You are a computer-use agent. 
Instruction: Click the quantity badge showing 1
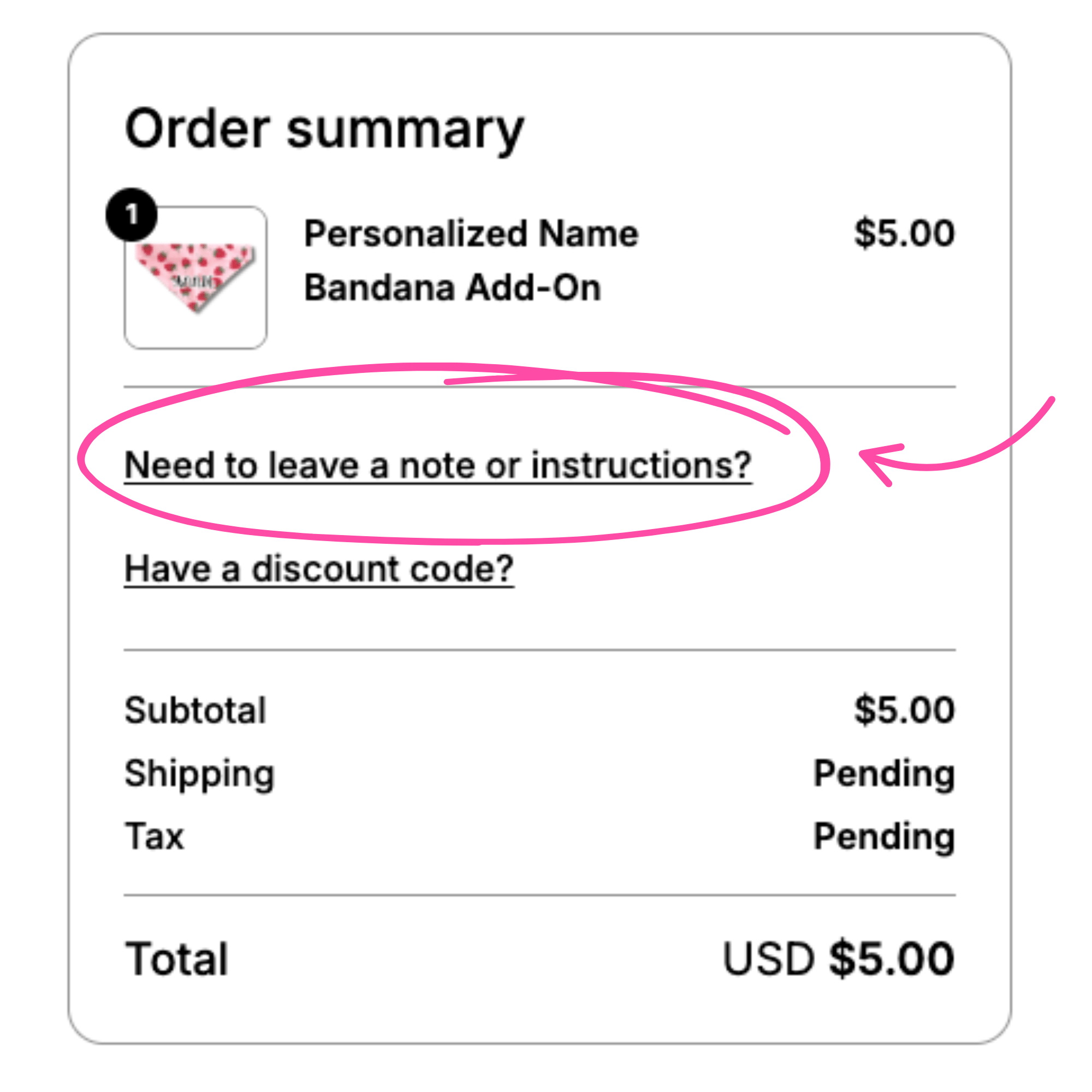[x=132, y=215]
